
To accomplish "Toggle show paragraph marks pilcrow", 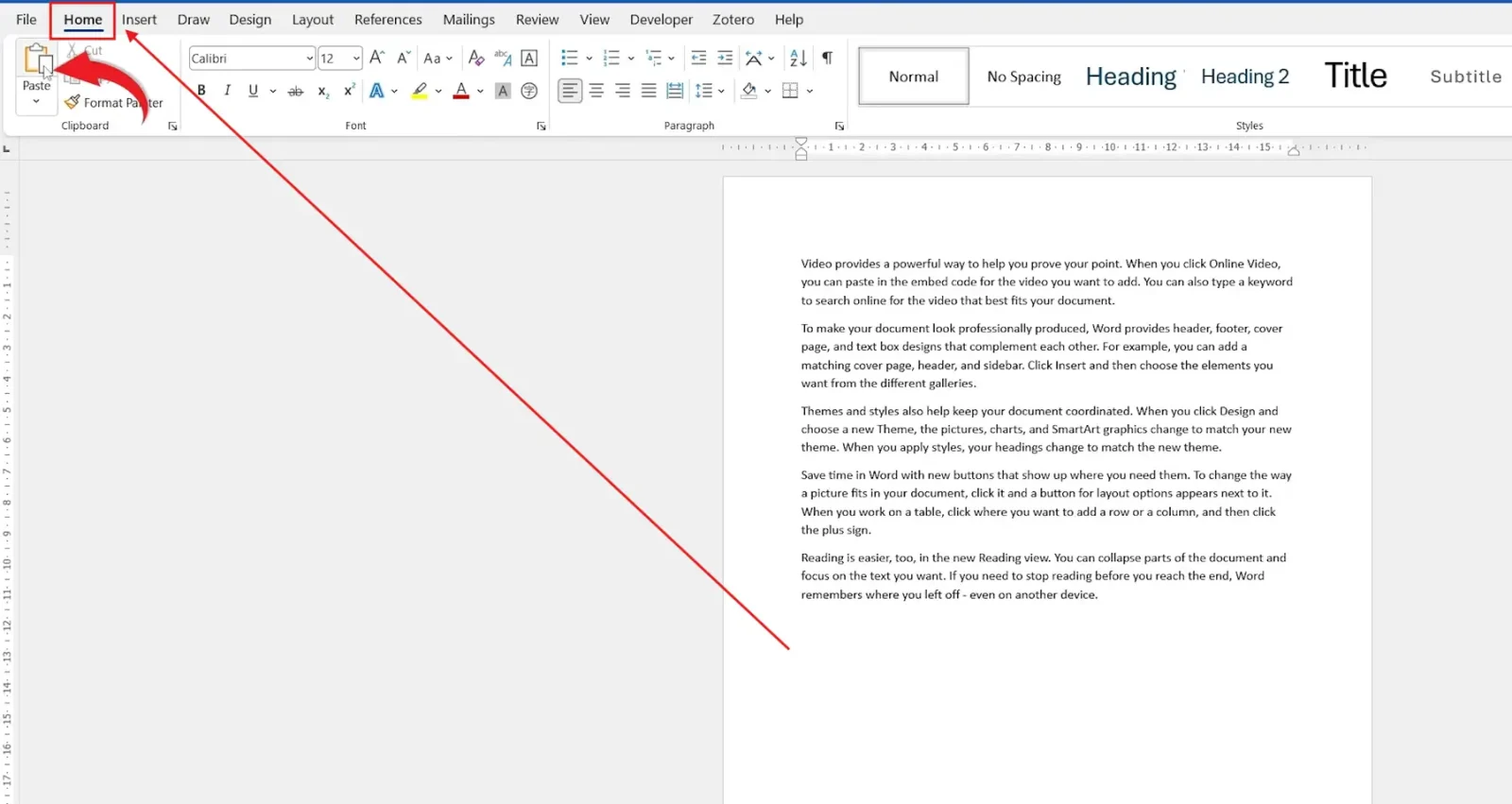I will (827, 58).
